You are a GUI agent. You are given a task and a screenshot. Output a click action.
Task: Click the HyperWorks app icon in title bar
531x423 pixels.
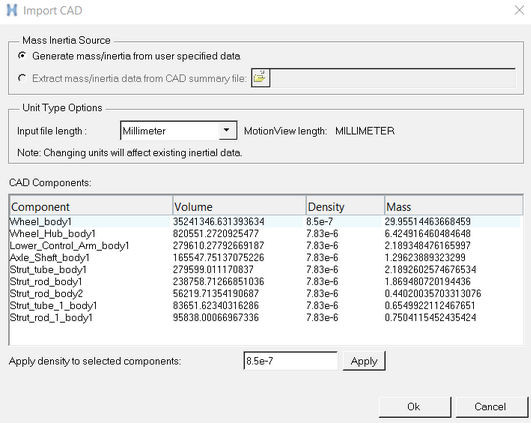click(12, 10)
